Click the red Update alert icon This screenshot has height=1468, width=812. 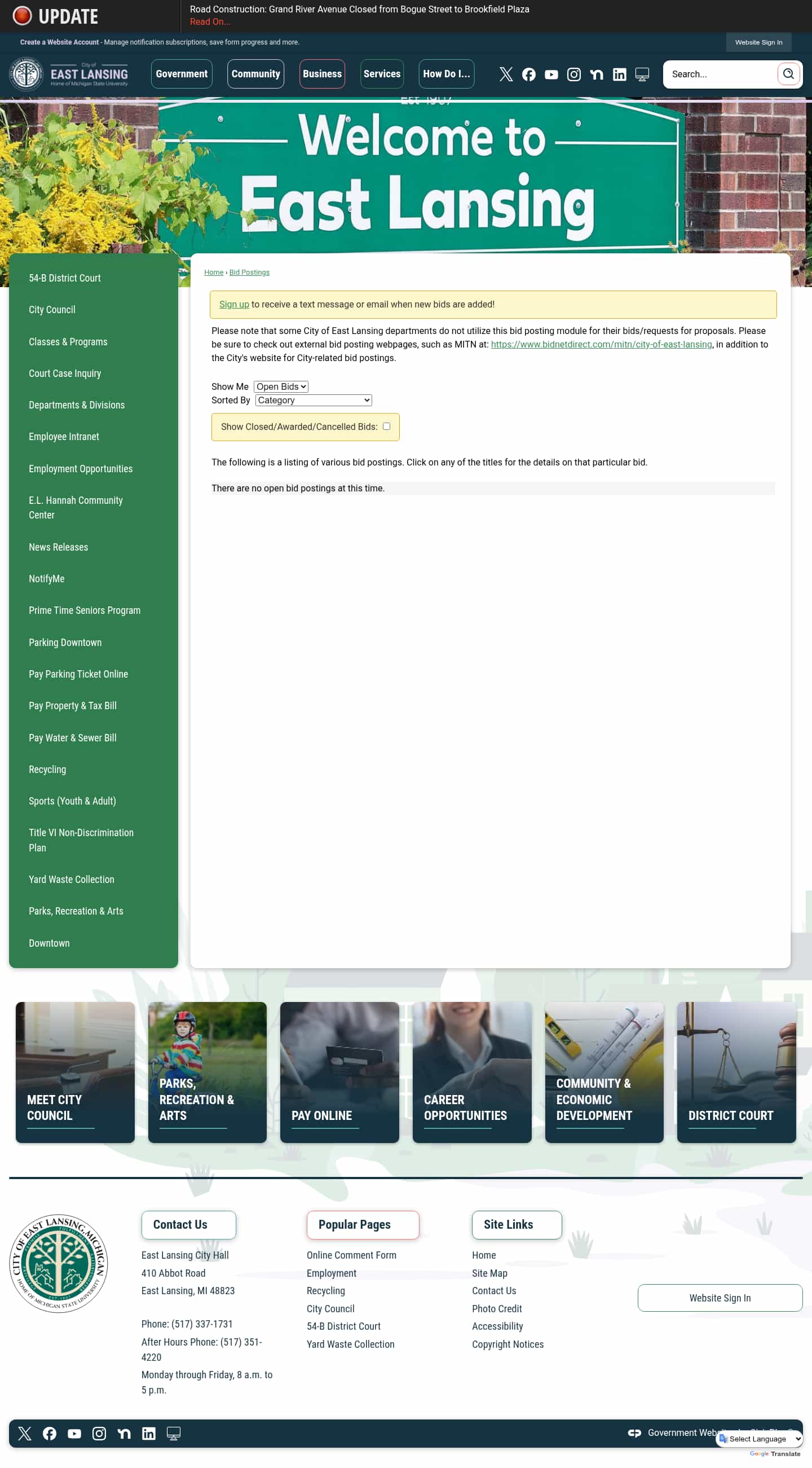(x=22, y=16)
